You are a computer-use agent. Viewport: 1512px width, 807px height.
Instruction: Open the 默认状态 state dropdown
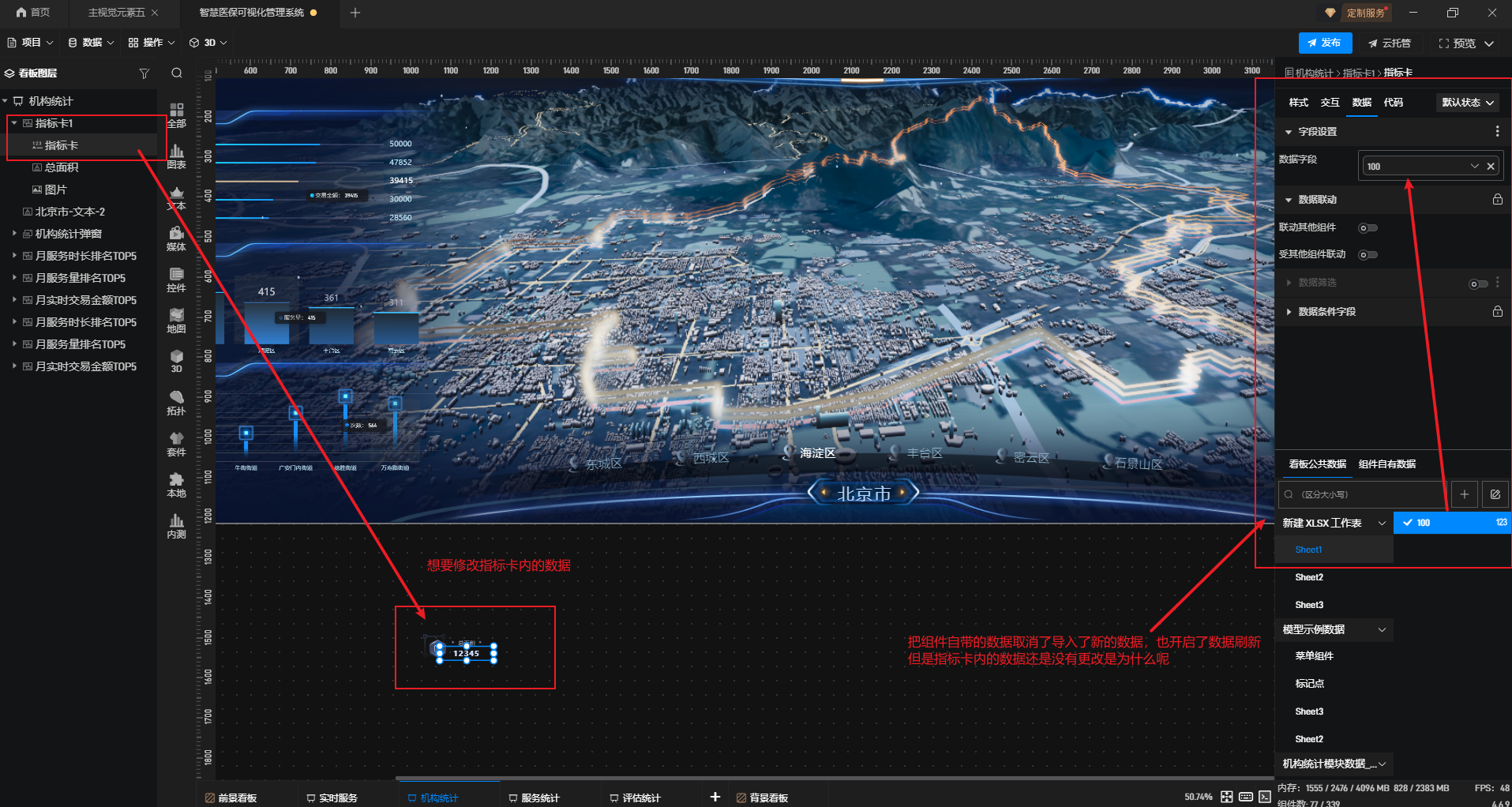pyautogui.click(x=1467, y=103)
